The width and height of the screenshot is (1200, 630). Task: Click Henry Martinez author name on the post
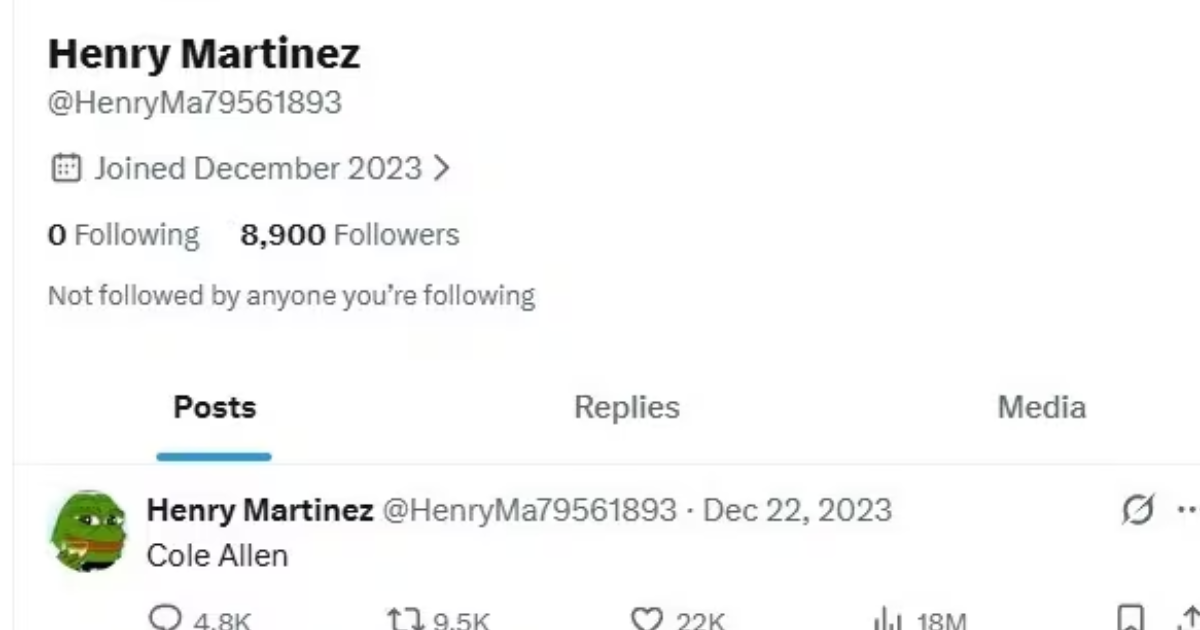260,510
